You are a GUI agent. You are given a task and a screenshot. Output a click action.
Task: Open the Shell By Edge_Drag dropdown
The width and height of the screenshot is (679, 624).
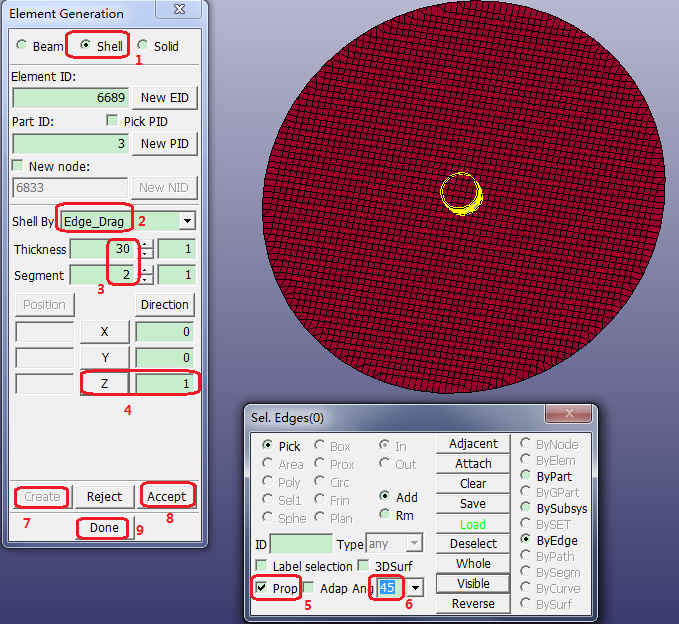click(185, 220)
